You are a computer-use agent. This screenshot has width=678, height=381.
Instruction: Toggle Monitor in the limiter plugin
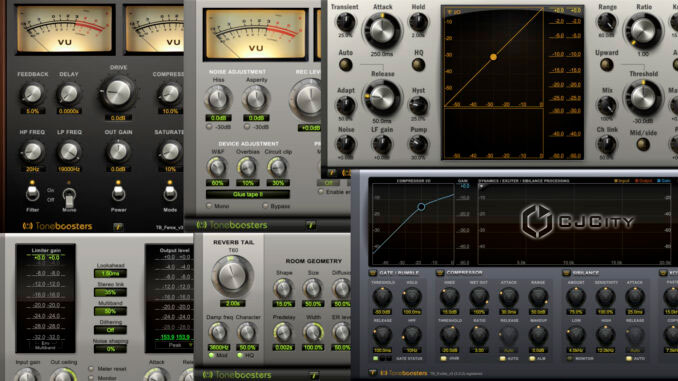click(91, 378)
